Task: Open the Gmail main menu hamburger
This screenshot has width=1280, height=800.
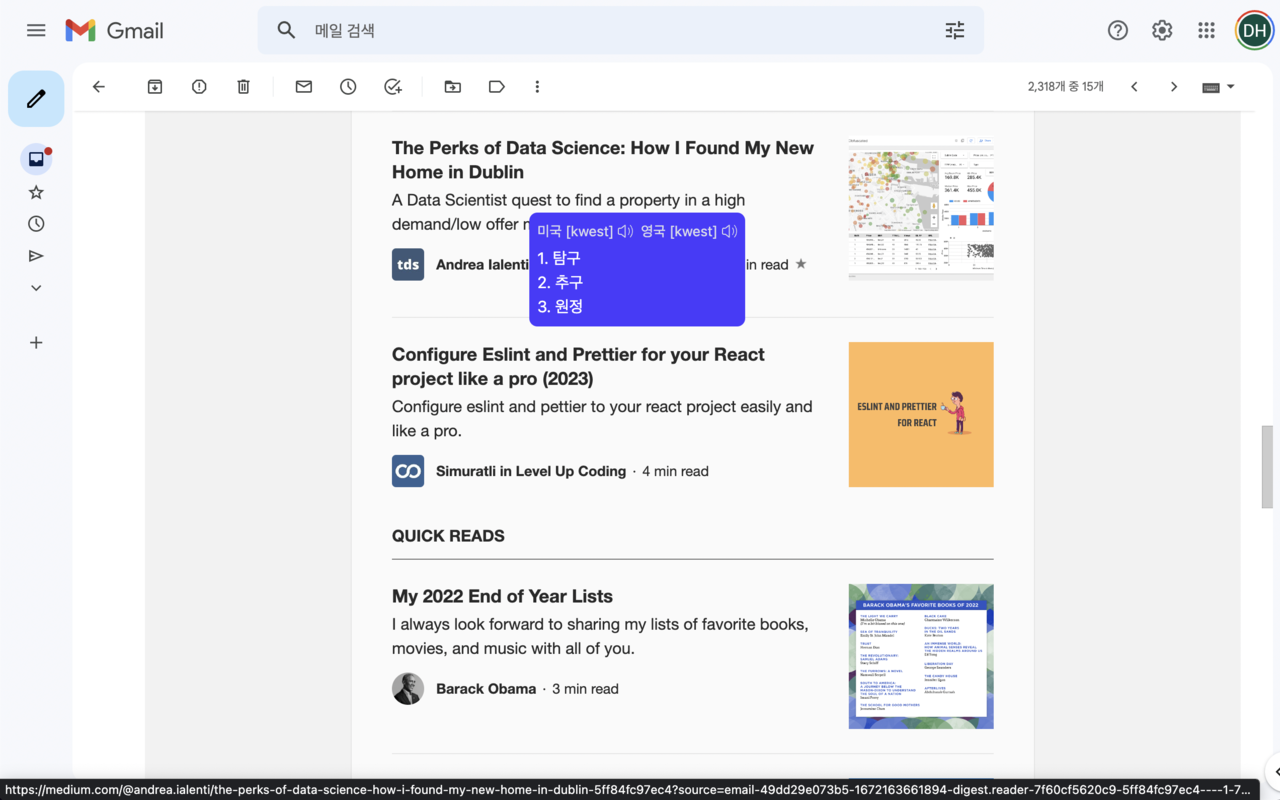Action: (x=36, y=30)
